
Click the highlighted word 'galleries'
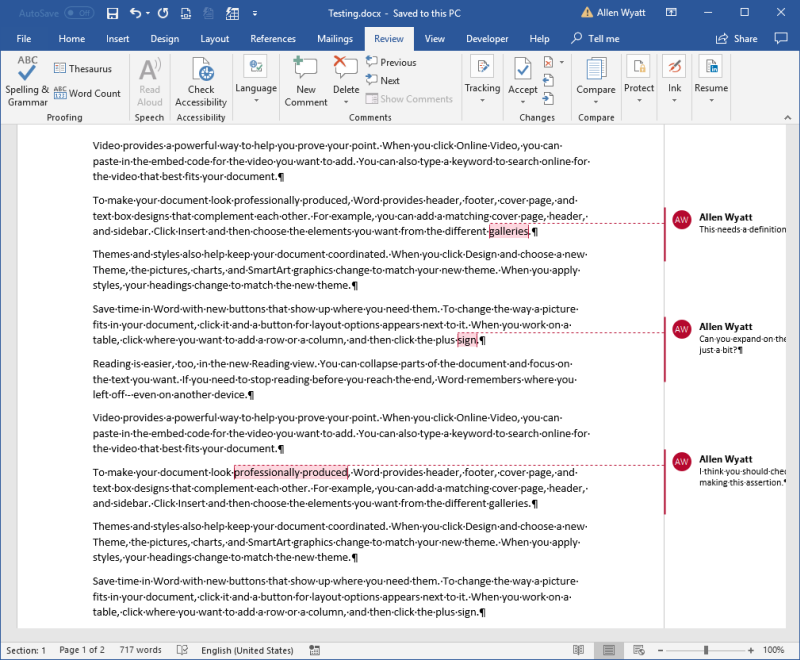(509, 231)
